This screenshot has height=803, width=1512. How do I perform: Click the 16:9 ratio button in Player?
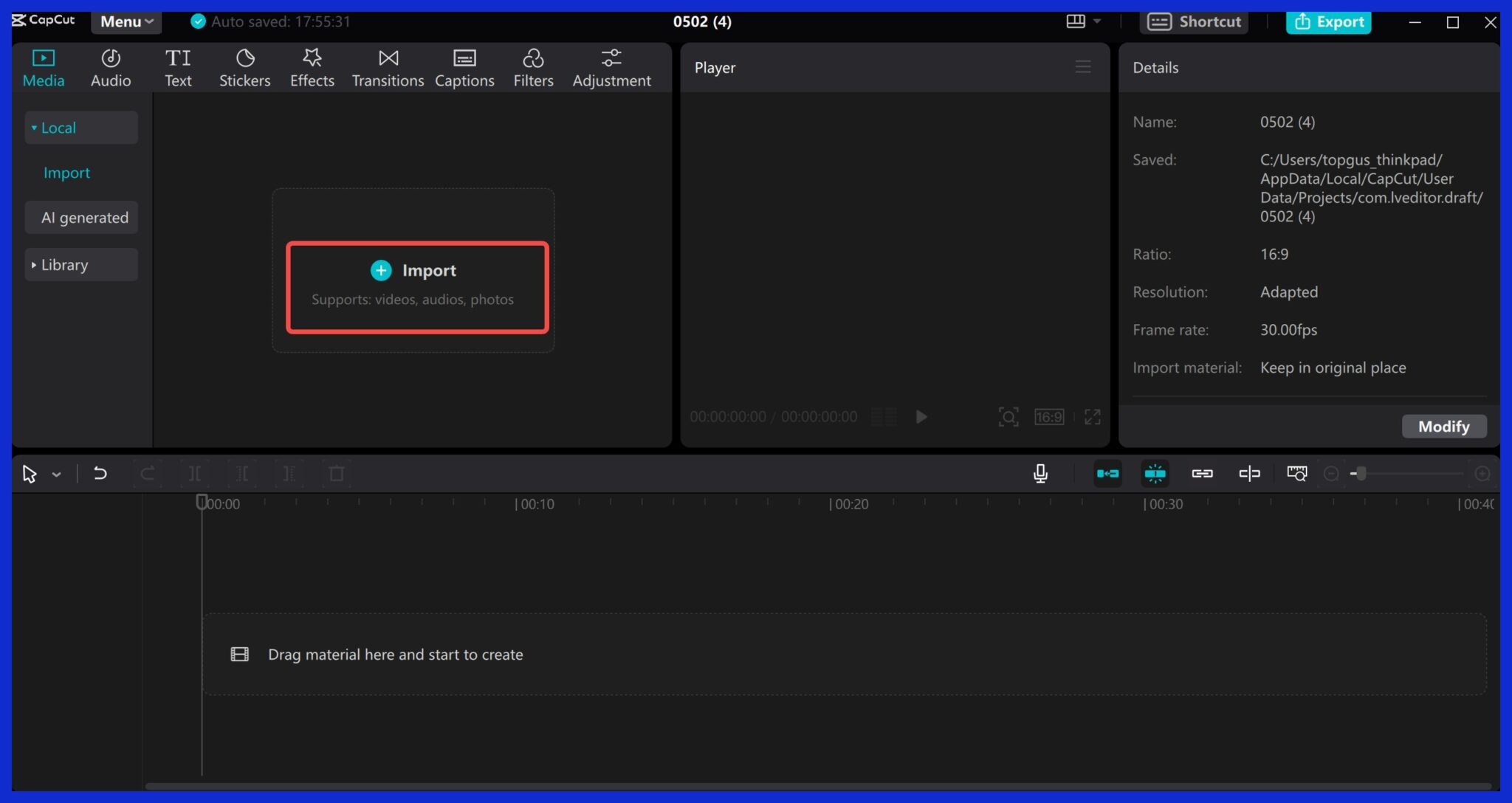point(1049,417)
